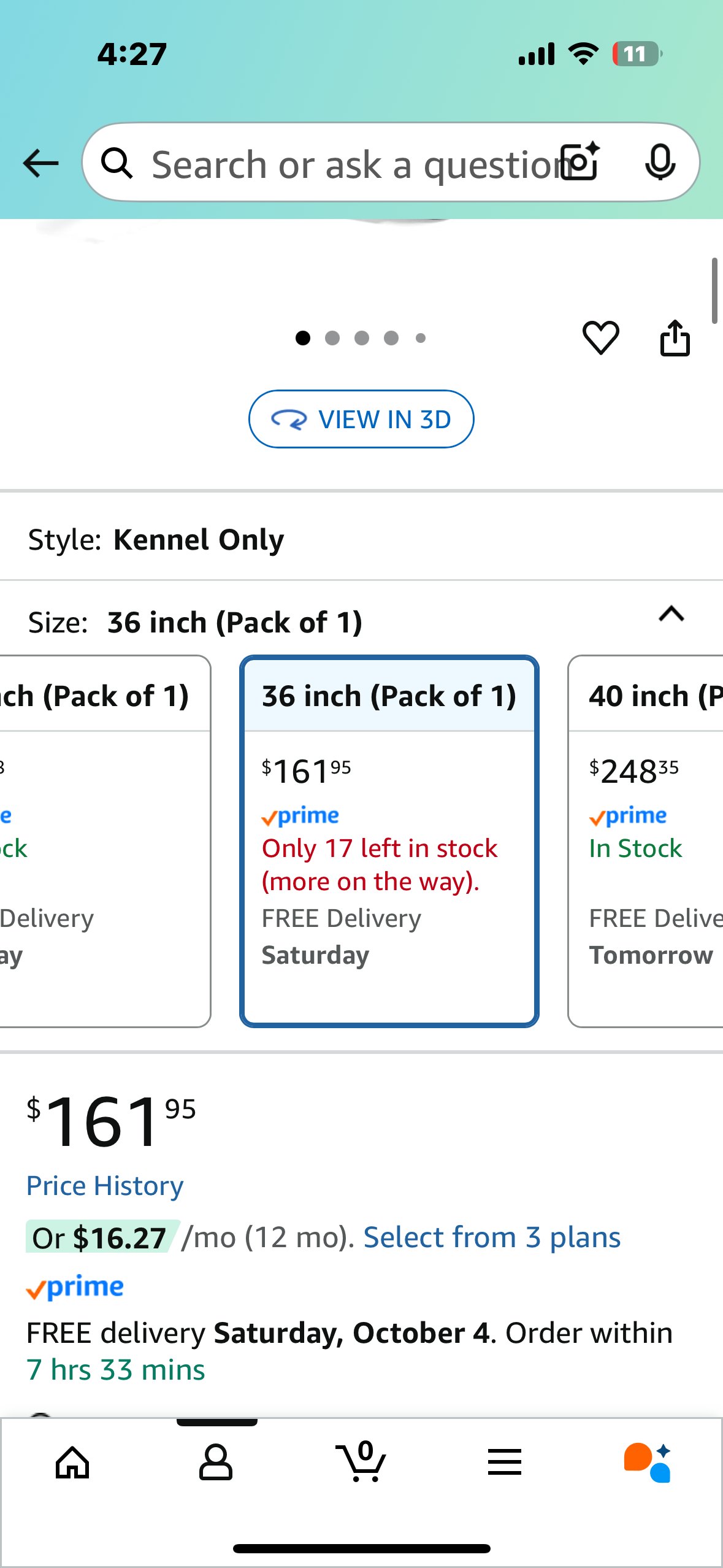Tap the share icon
This screenshot has height=1568, width=723.
675,337
